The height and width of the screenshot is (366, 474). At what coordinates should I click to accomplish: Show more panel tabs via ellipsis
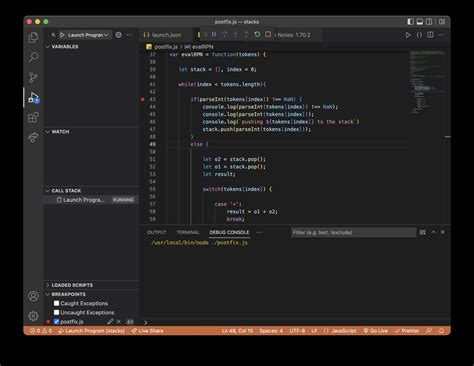coord(259,232)
